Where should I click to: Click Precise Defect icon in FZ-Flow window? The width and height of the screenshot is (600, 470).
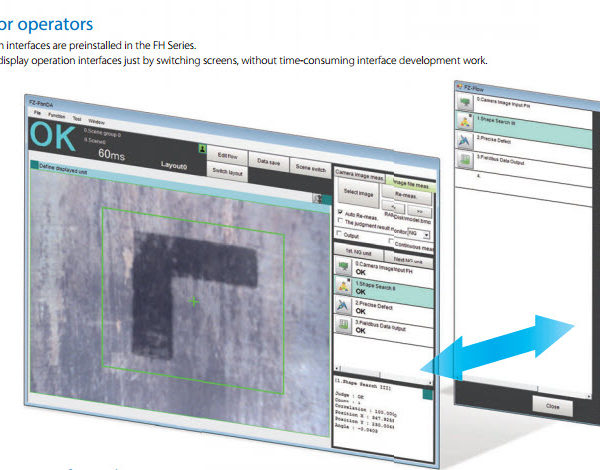click(465, 140)
